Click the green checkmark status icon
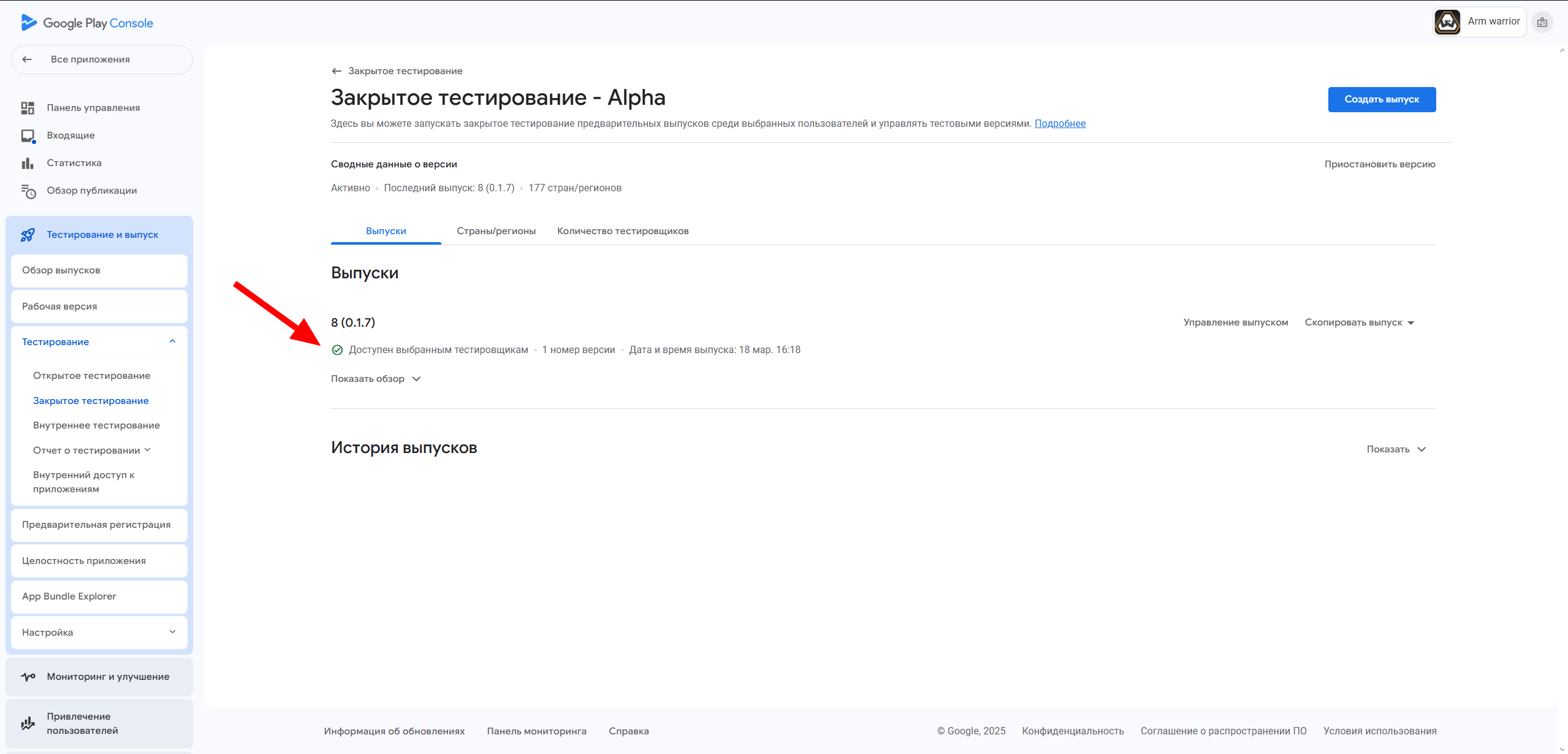 click(x=337, y=350)
